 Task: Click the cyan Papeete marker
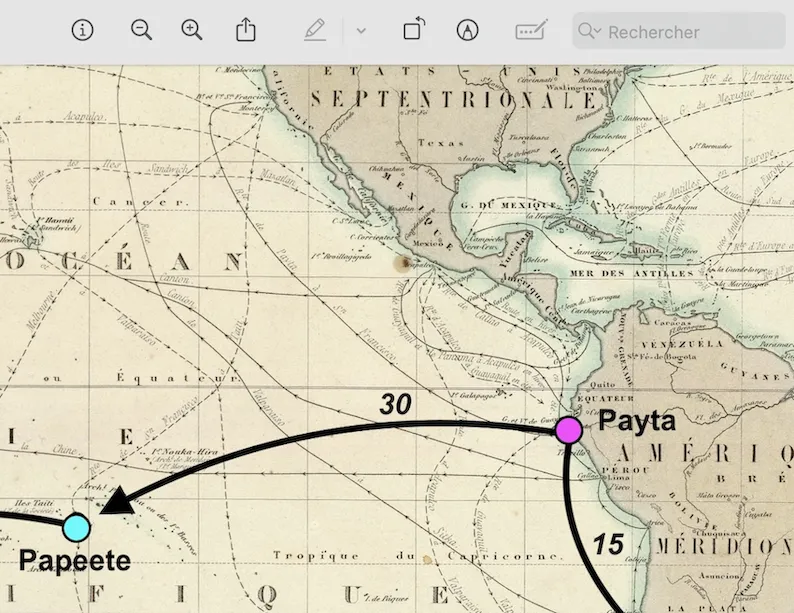(x=77, y=527)
